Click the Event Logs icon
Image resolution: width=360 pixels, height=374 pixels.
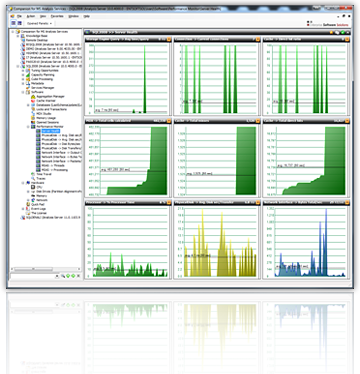click(28, 209)
